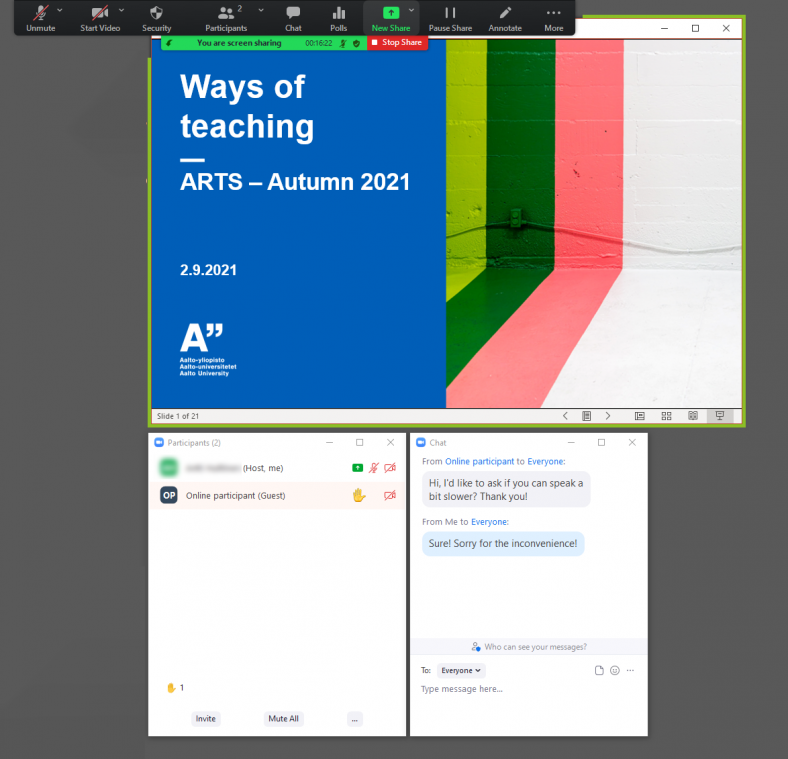Open the emoji picker in chat
Viewport: 788px width, 759px height.
click(614, 670)
